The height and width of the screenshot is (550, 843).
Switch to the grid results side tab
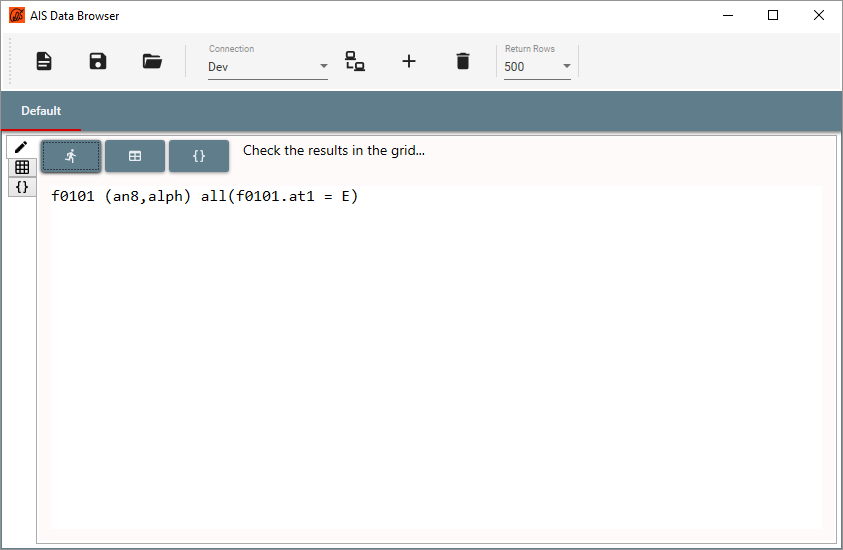[x=21, y=167]
